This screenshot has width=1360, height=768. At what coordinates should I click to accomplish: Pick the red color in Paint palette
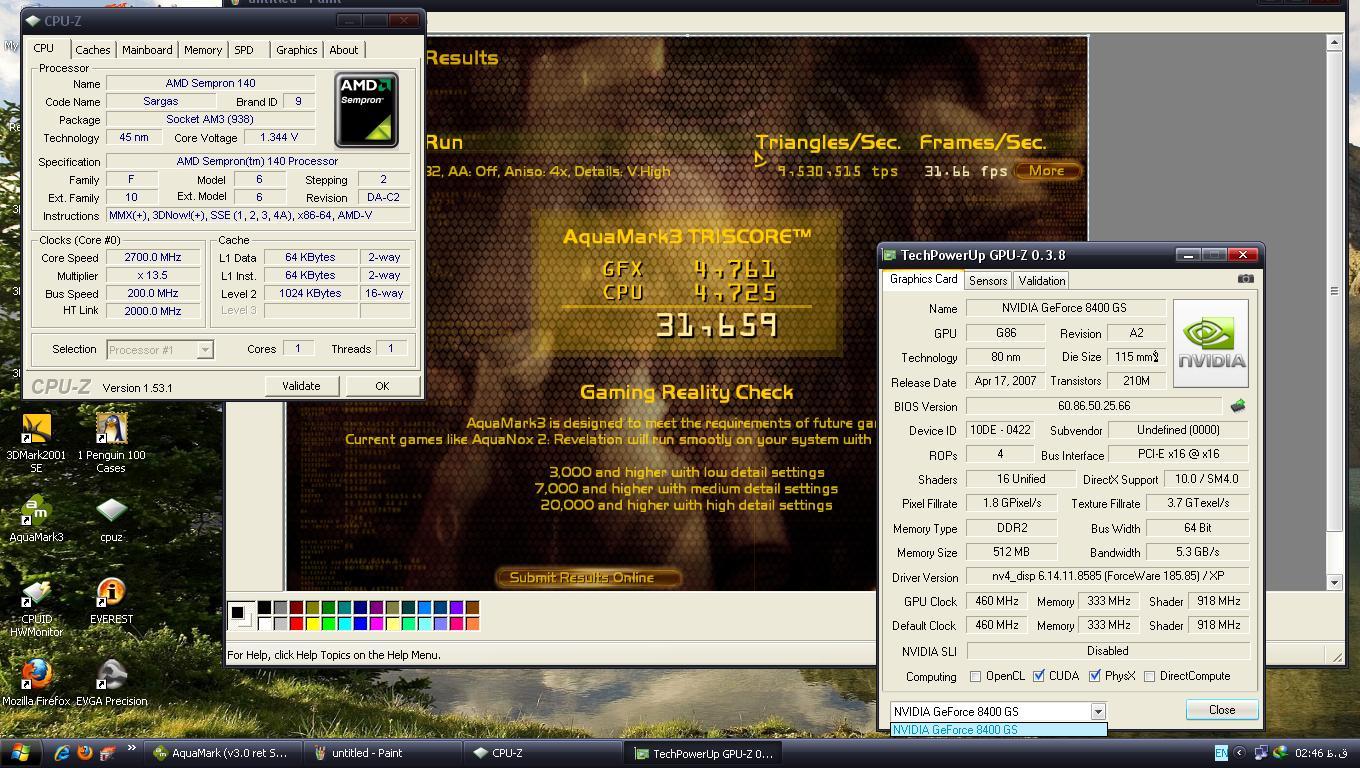coord(296,624)
